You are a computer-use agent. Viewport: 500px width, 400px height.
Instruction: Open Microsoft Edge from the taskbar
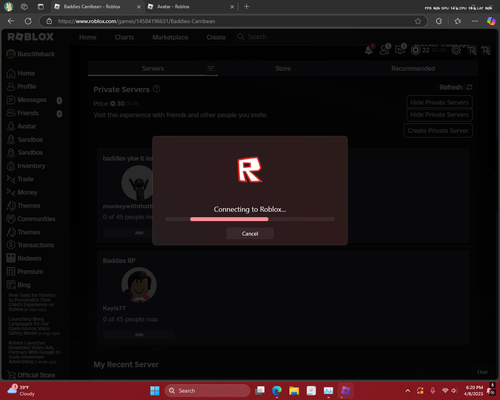277,390
